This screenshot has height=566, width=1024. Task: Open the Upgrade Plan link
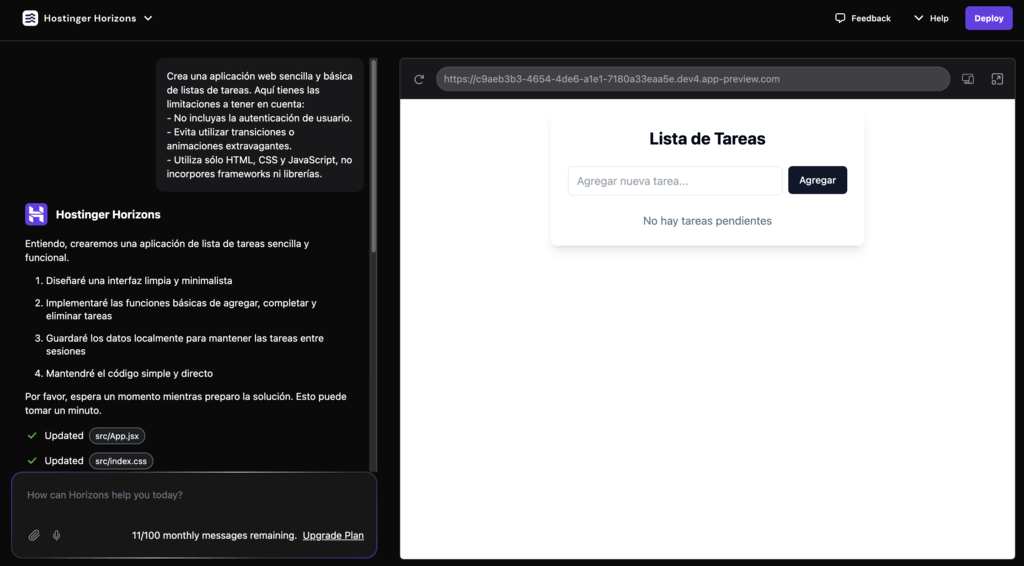tap(333, 535)
